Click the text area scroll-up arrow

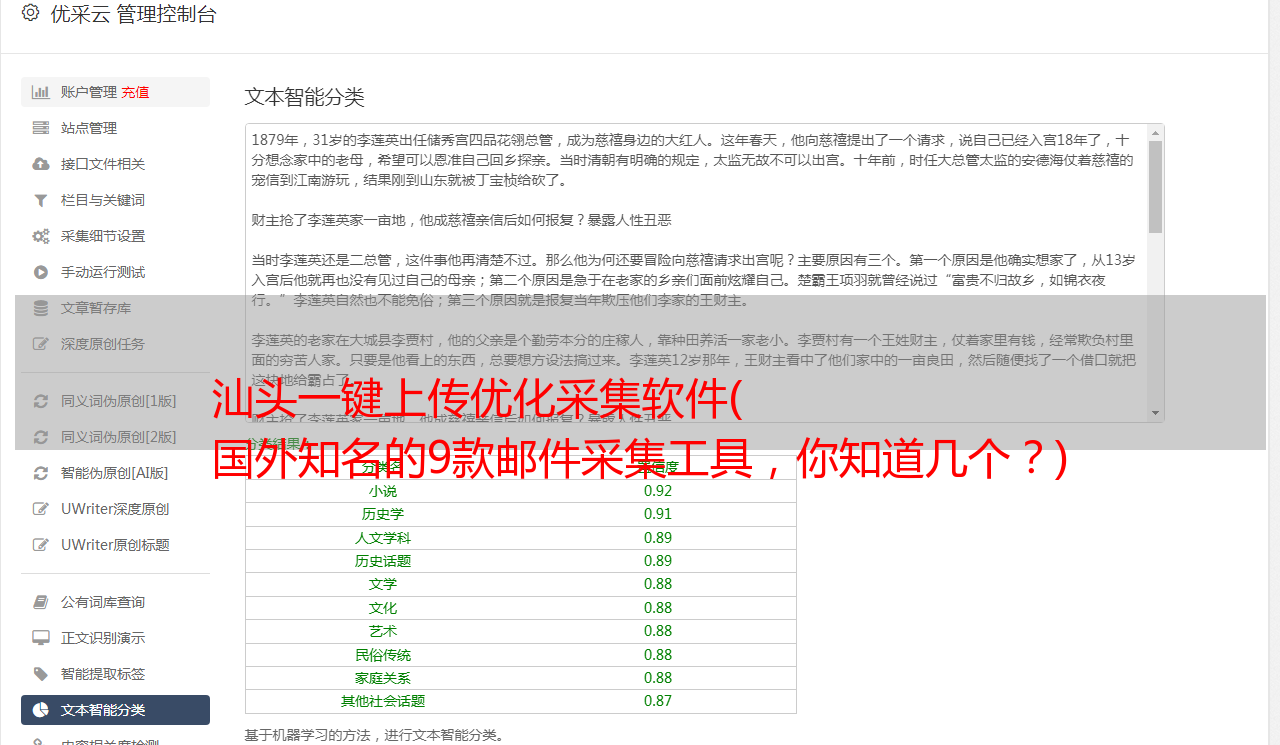[1155, 132]
